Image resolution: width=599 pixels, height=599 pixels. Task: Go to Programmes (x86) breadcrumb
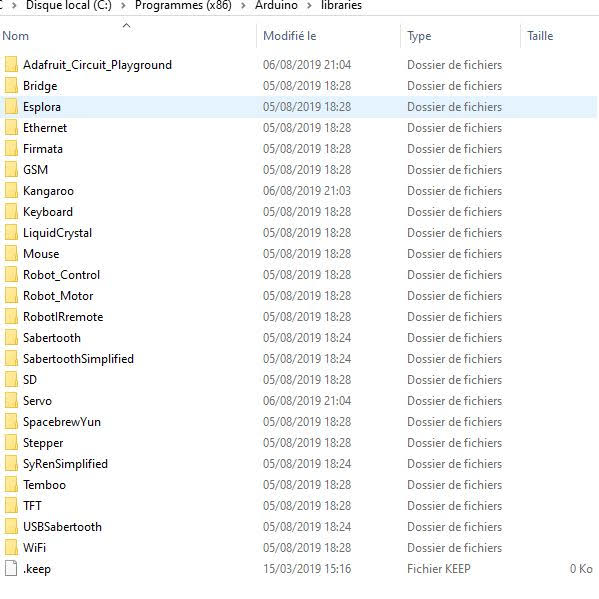click(x=183, y=5)
